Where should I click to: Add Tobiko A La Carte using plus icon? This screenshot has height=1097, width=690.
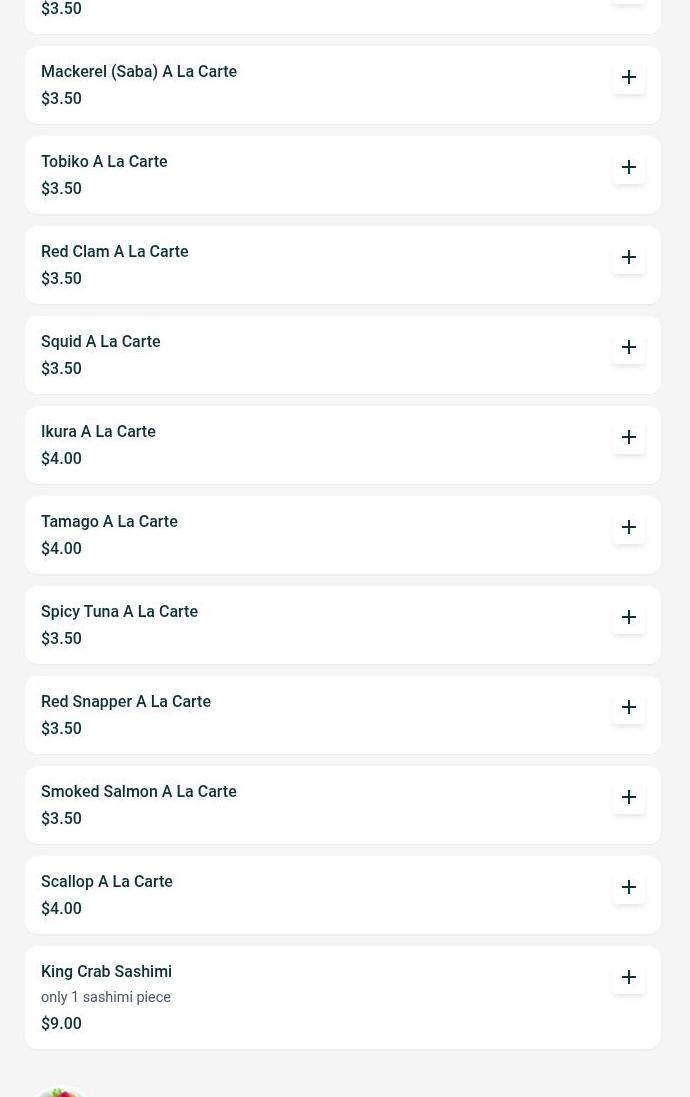tap(628, 167)
